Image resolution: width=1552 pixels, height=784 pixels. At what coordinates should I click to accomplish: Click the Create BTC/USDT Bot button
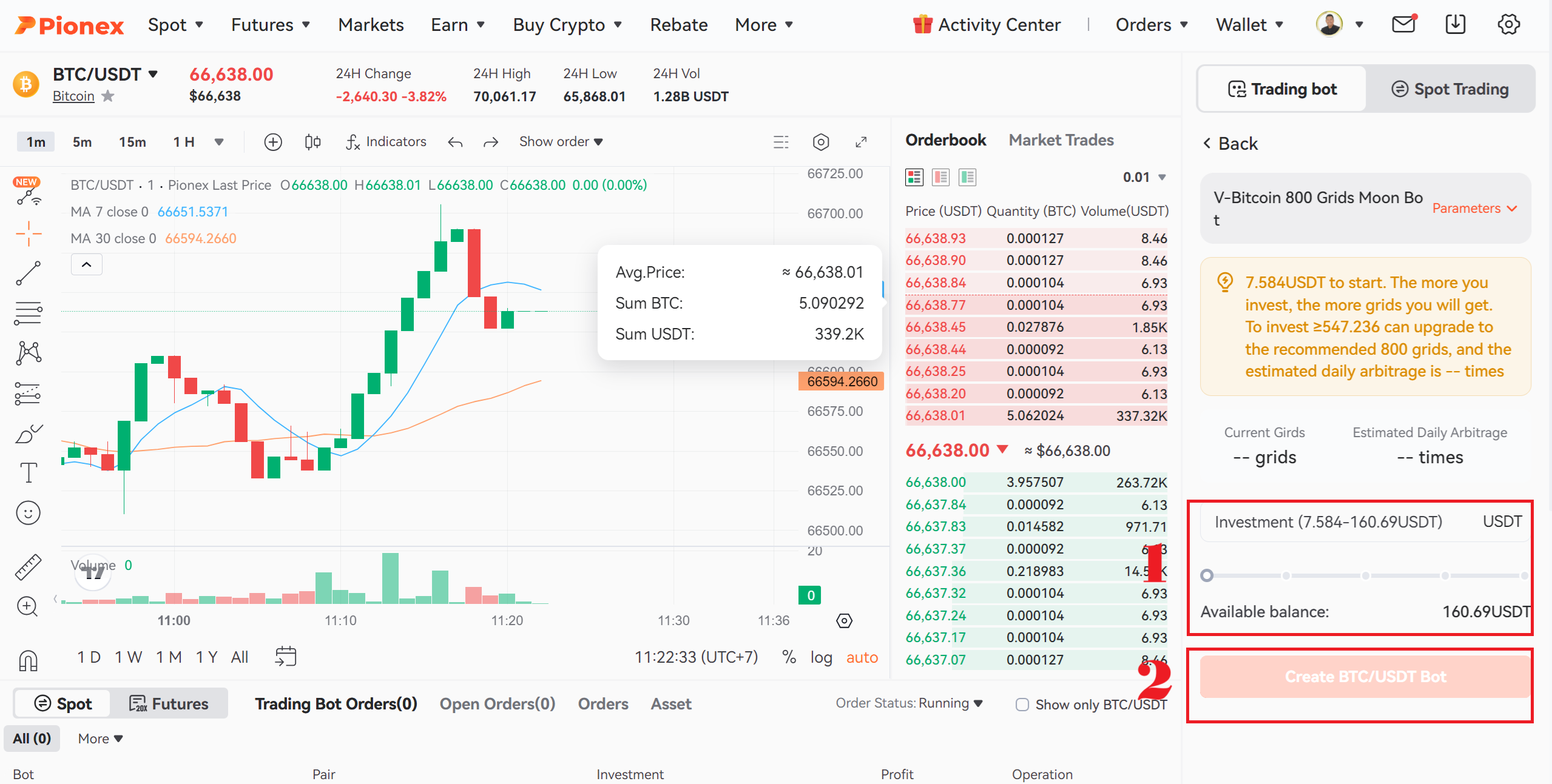tap(1365, 677)
